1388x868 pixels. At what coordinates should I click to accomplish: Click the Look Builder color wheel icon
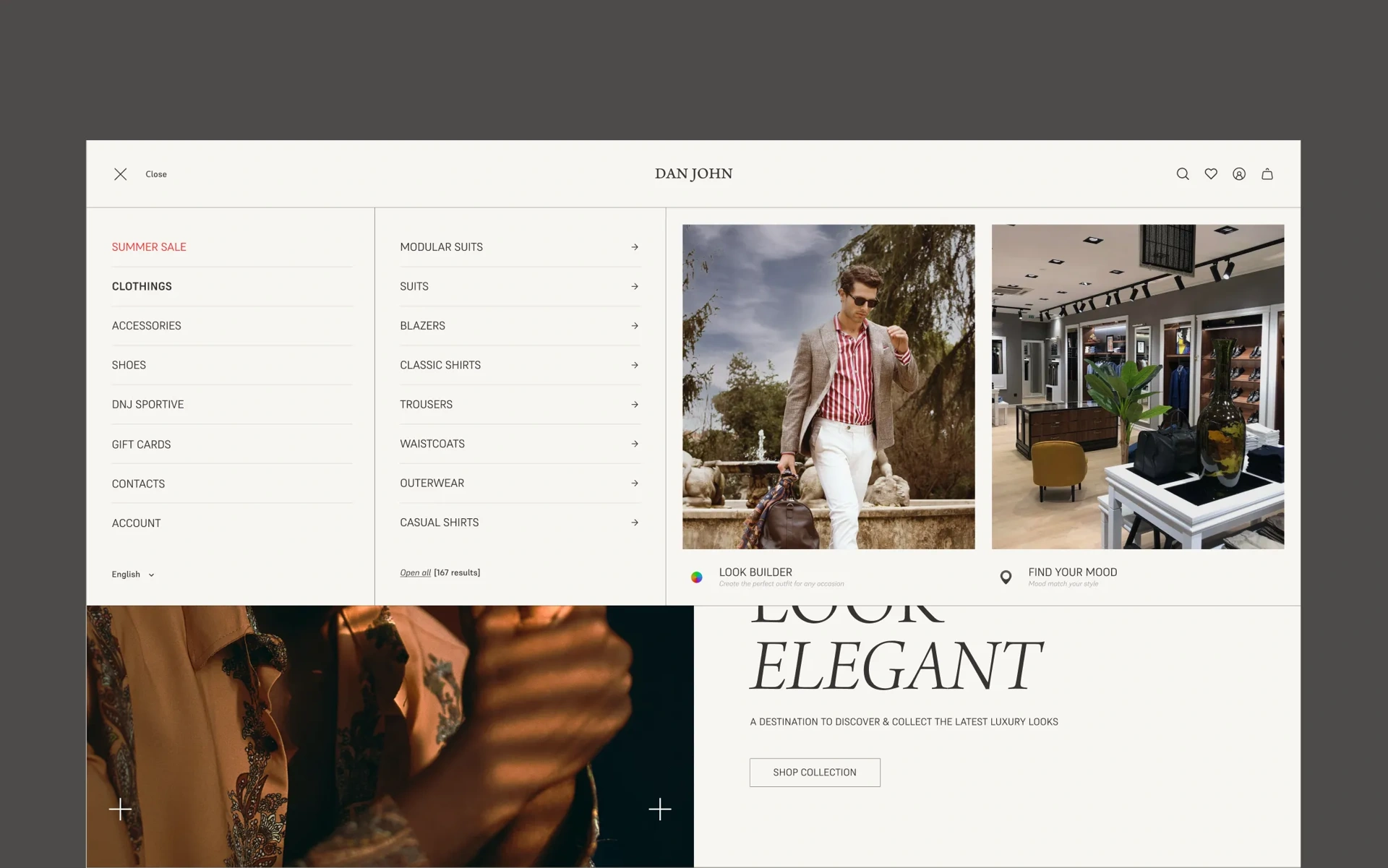[697, 577]
